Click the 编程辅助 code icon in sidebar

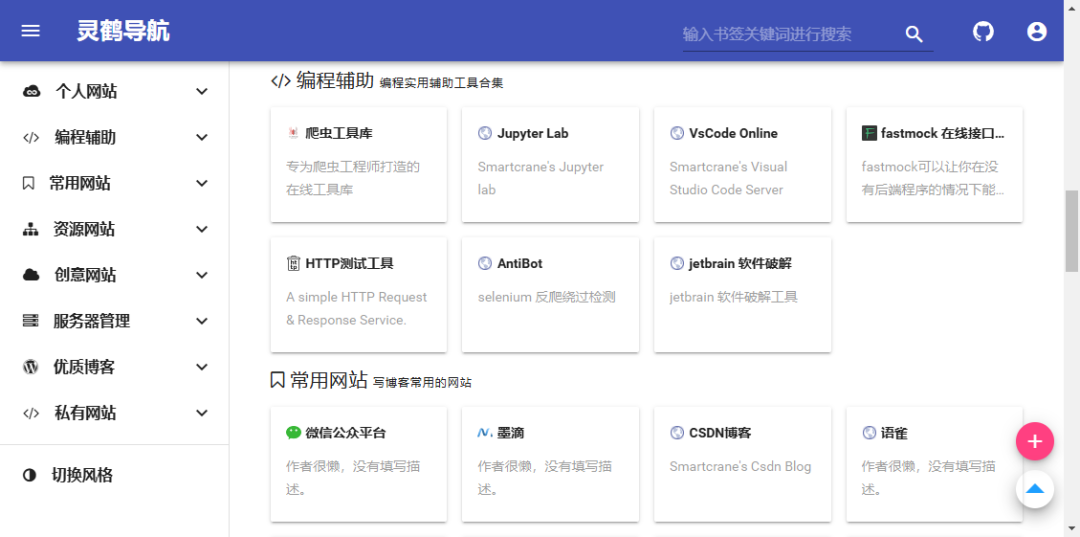[x=31, y=138]
